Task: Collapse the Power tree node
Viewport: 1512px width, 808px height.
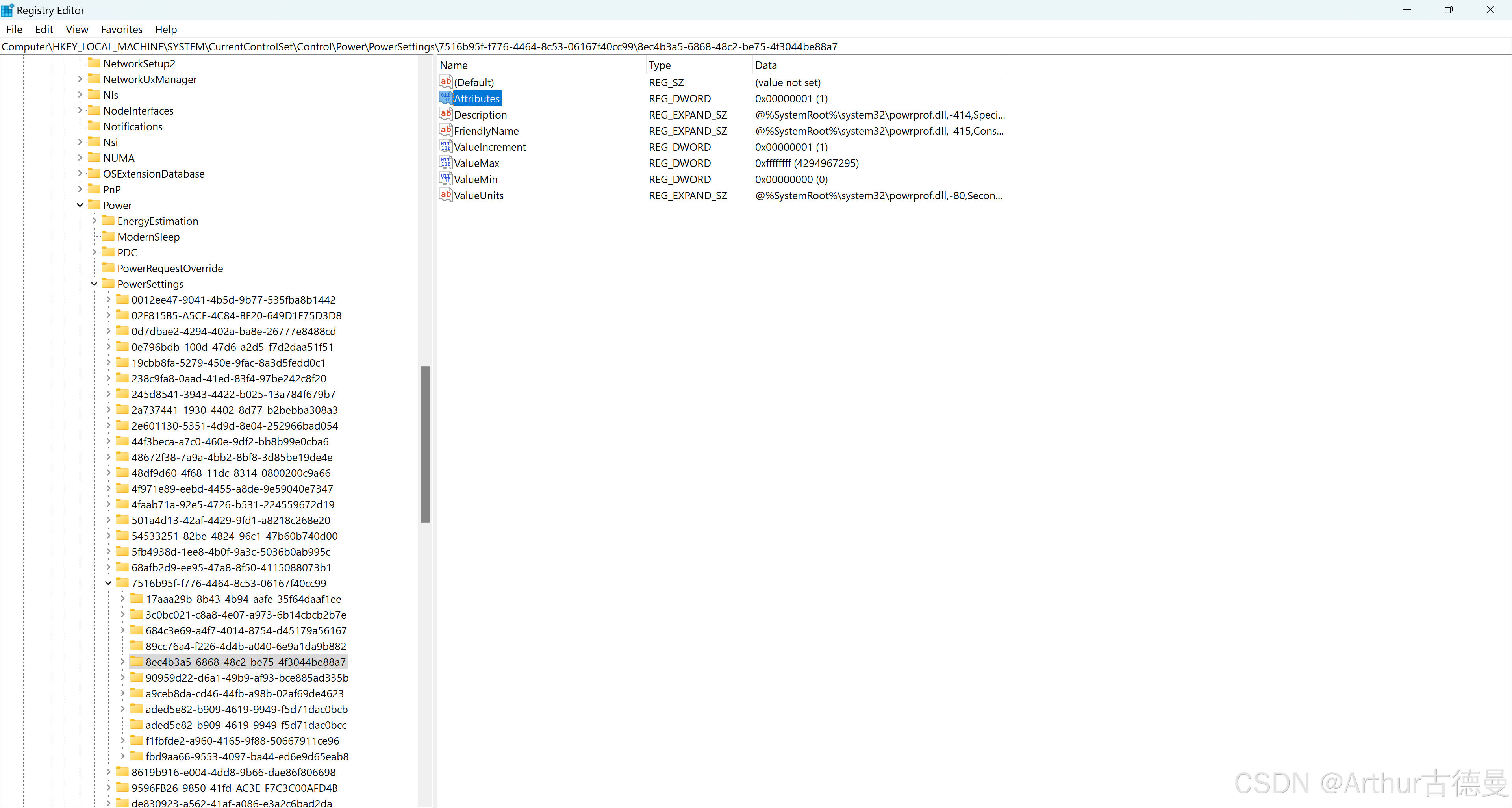Action: click(x=80, y=205)
